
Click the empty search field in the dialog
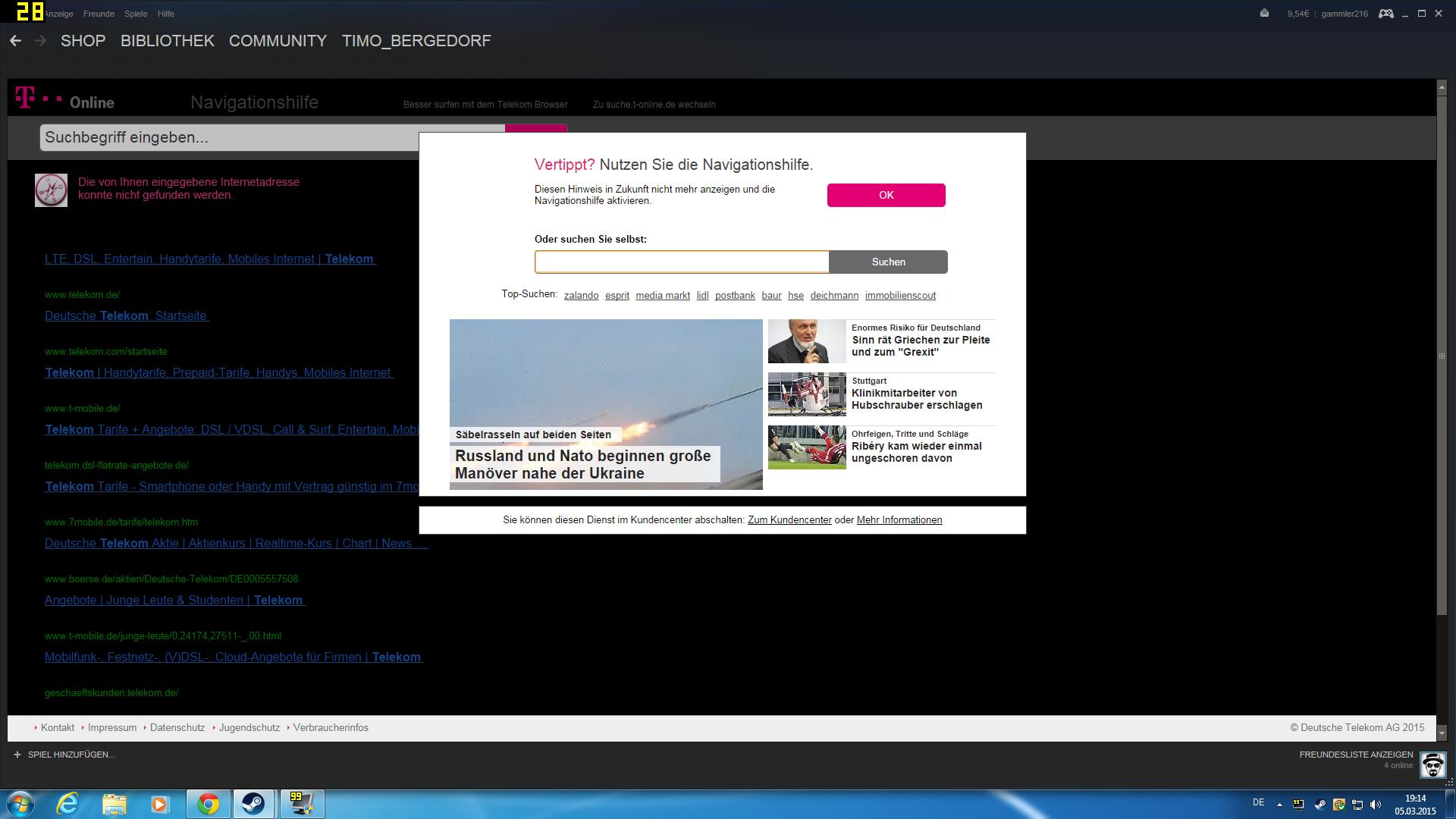coord(681,262)
